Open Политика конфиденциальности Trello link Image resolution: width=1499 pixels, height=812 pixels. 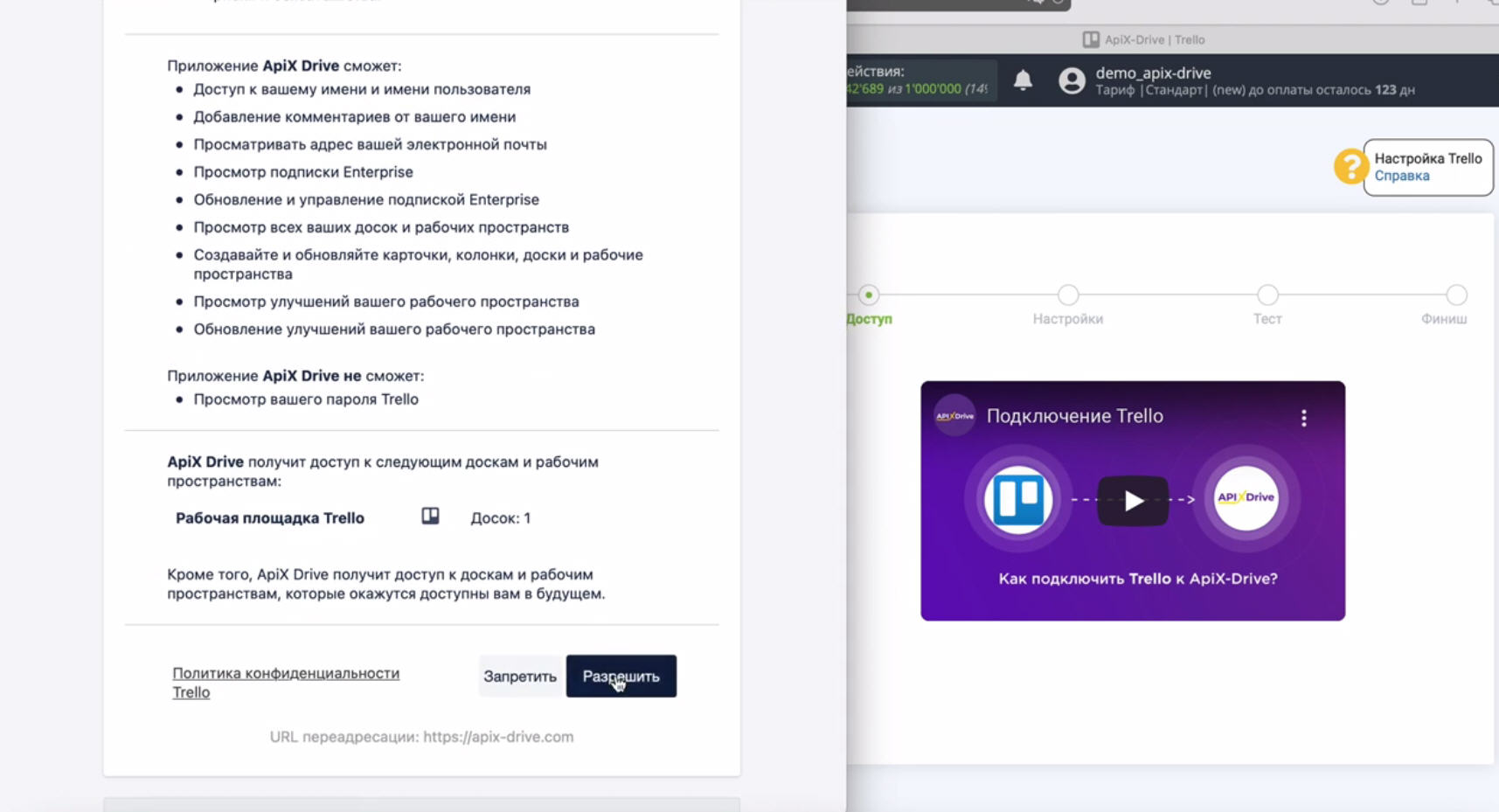pyautogui.click(x=286, y=683)
